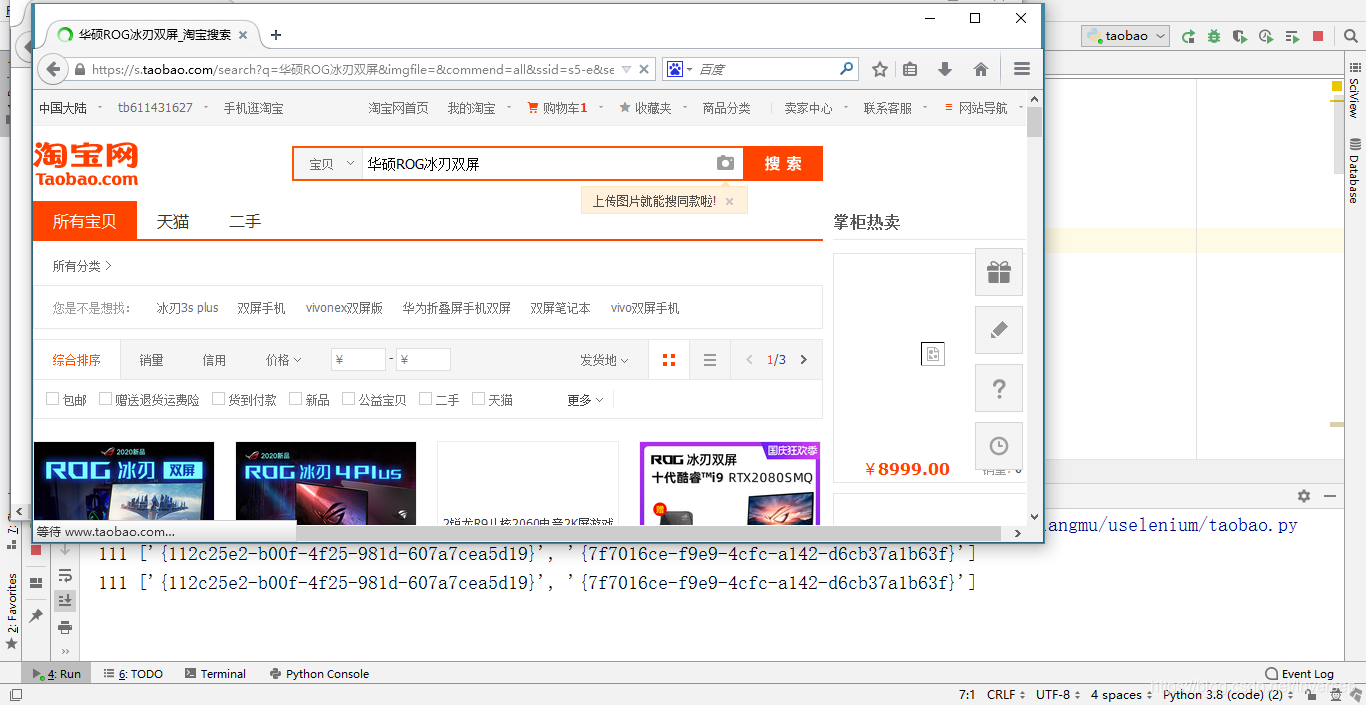This screenshot has height=705, width=1366.
Task: Go to previous results page arrow
Action: tap(749, 360)
